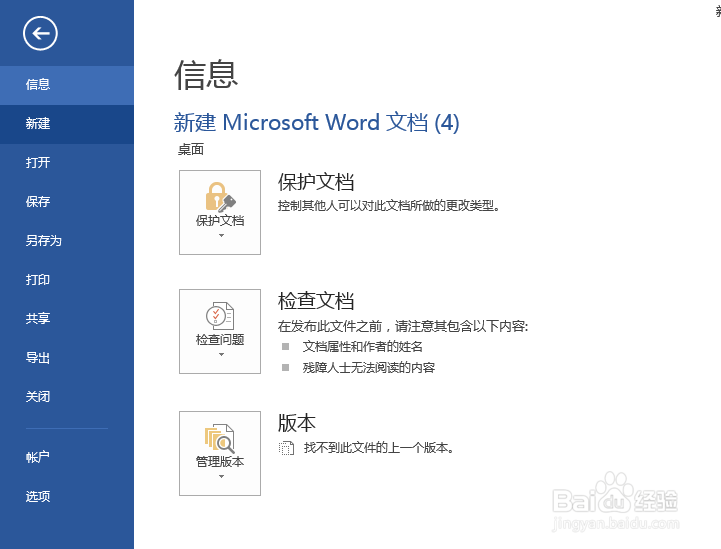Open 选项 in the sidebar
Viewport: 721px width, 549px height.
point(67,497)
